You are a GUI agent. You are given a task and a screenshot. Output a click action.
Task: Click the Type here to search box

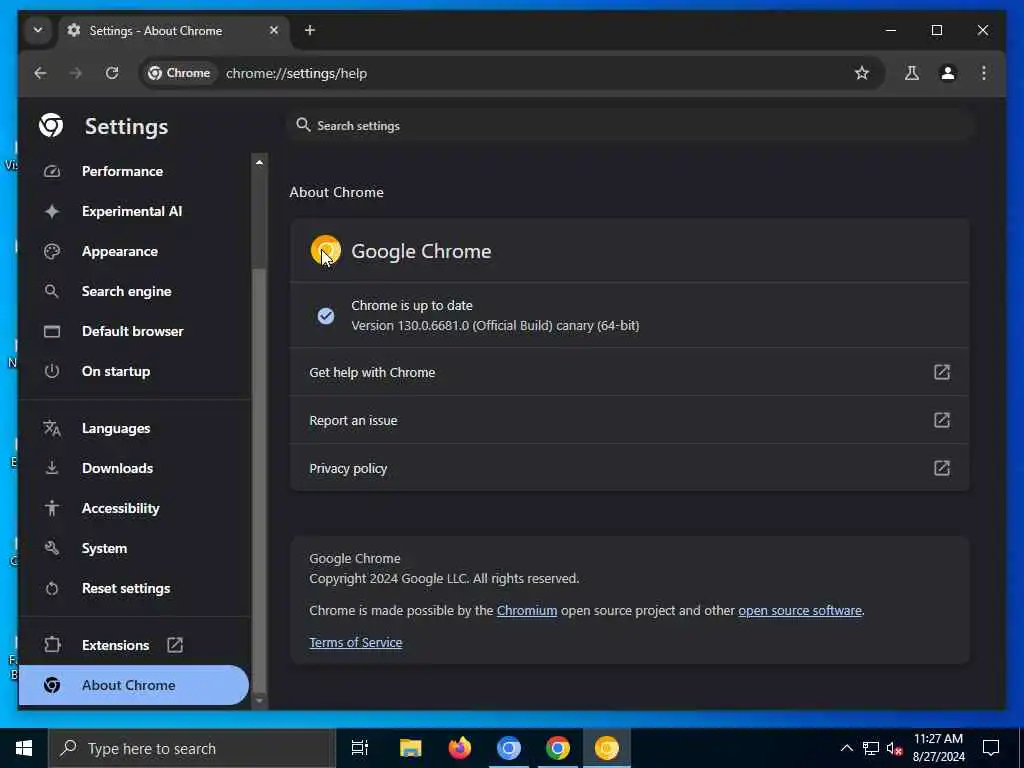pos(193,748)
